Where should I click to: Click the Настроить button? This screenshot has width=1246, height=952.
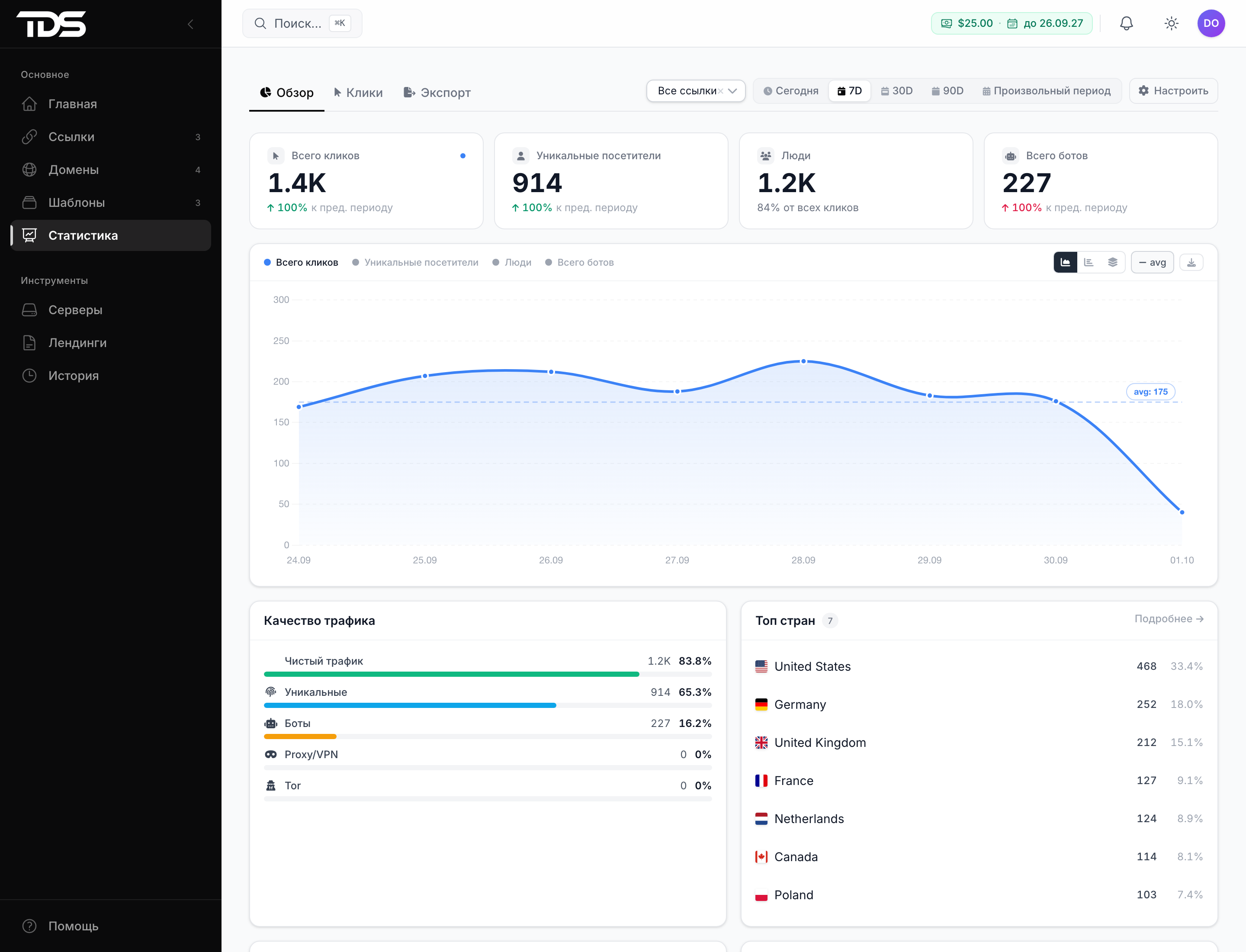pyautogui.click(x=1173, y=91)
